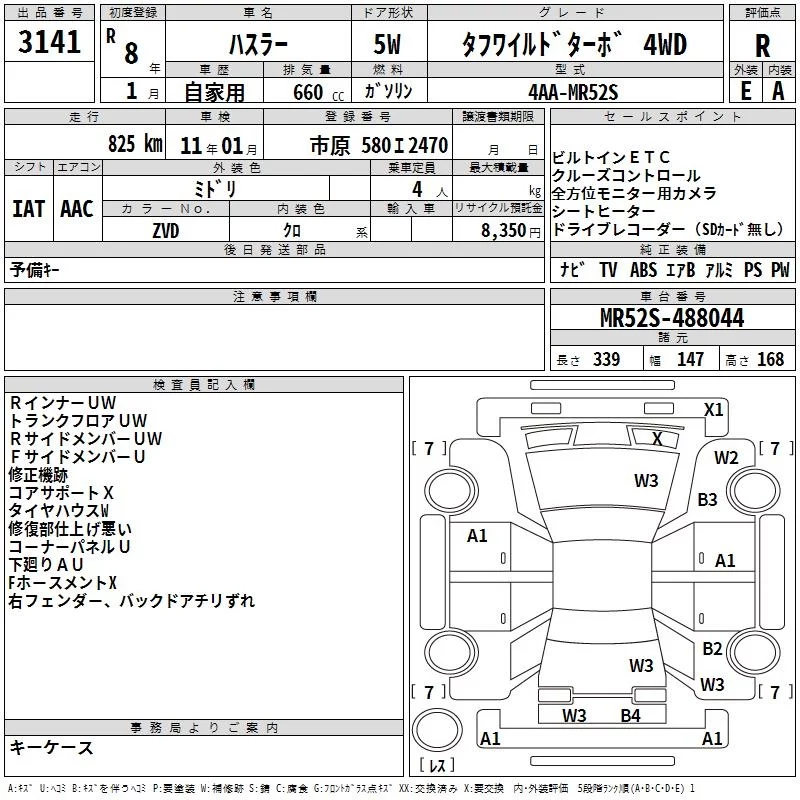Screen dimensions: 800x800
Task: Click the mileage value 825 km
Action: click(x=135, y=144)
